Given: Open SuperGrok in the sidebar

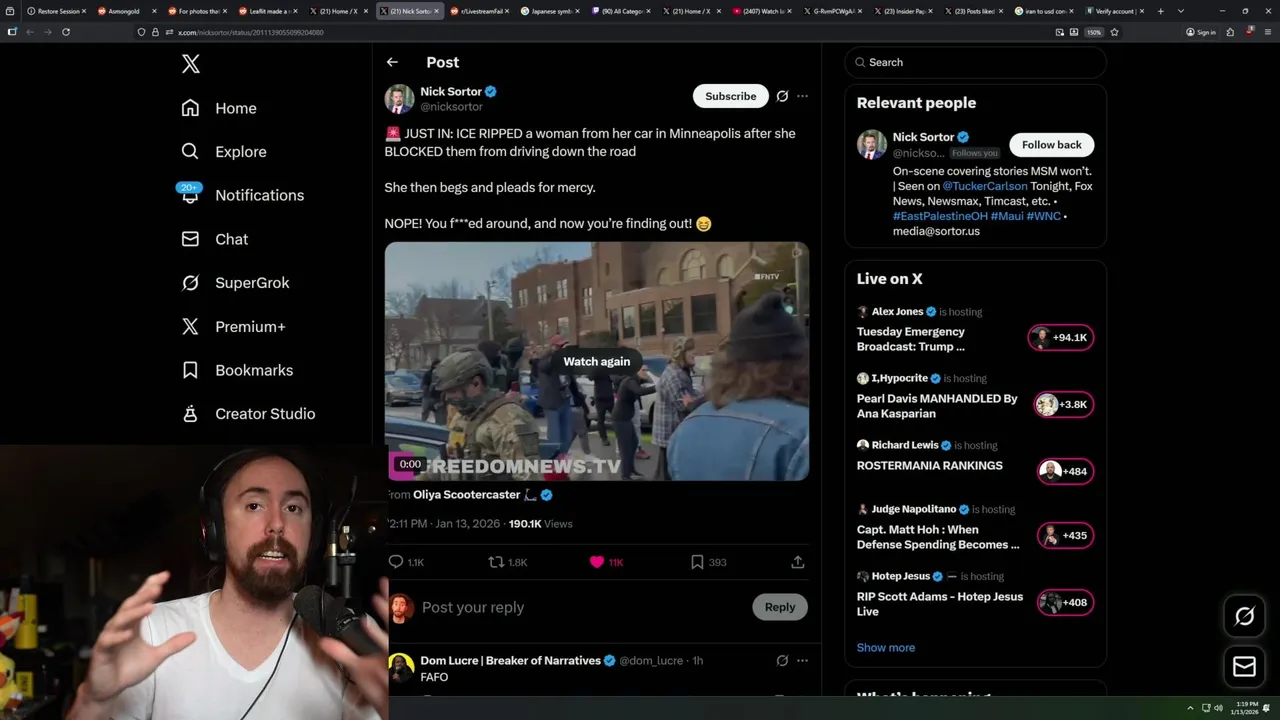Looking at the screenshot, I should click(x=235, y=283).
